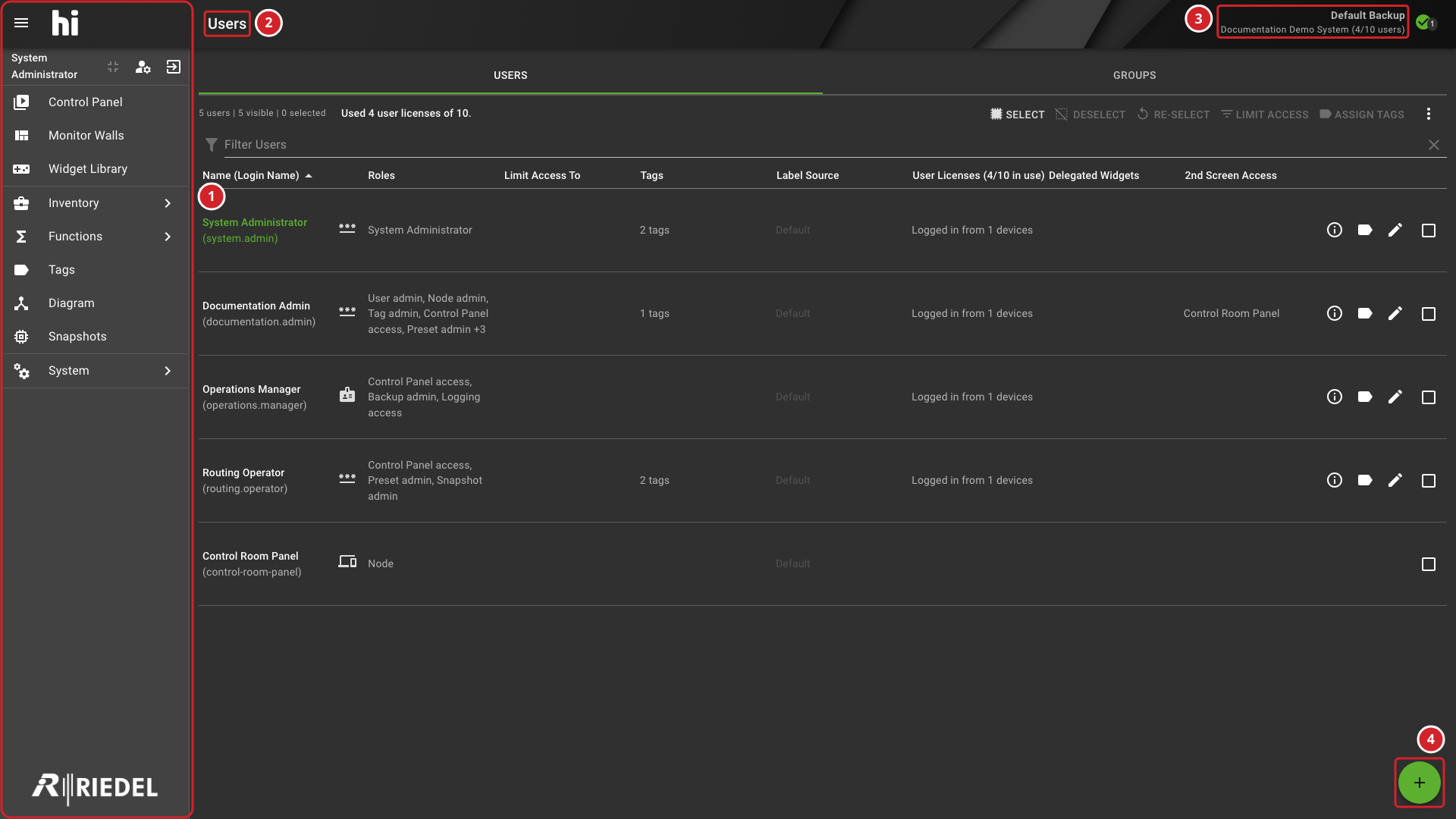
Task: Assign tags icon for Operations Manager row
Action: coord(1364,397)
